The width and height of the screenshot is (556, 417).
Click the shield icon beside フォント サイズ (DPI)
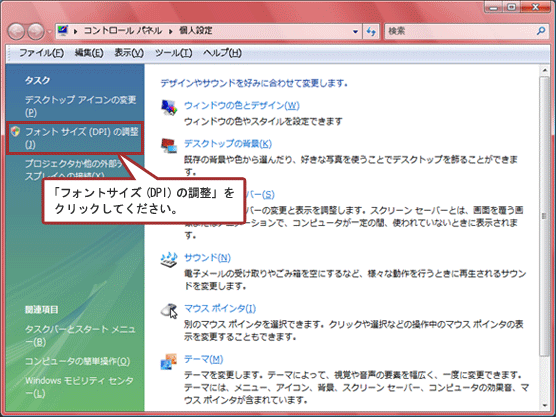(x=15, y=132)
